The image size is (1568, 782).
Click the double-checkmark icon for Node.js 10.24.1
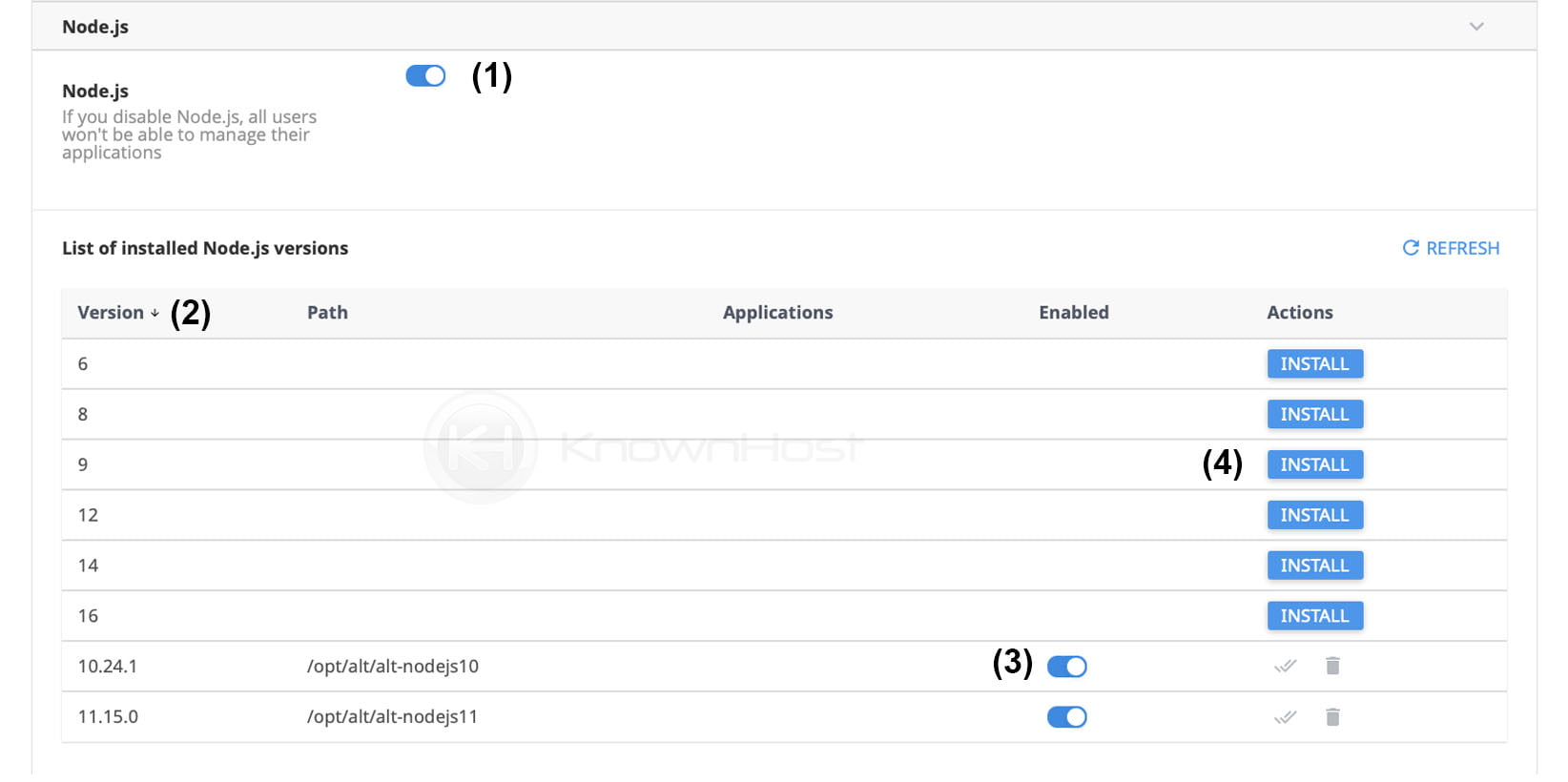coord(1285,666)
